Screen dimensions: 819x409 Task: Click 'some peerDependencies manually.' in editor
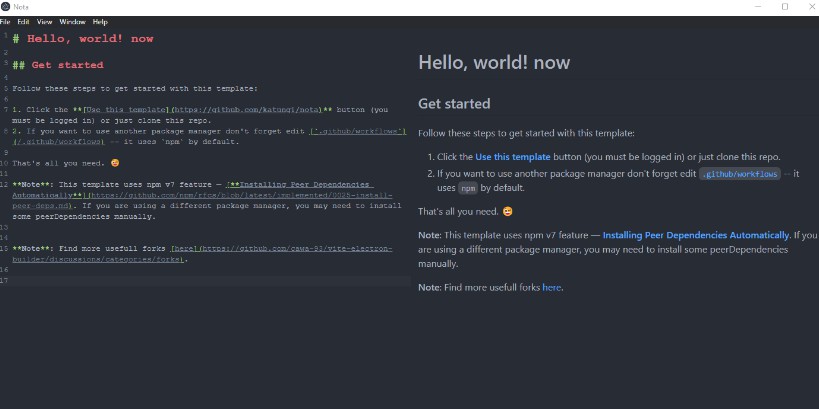click(84, 217)
